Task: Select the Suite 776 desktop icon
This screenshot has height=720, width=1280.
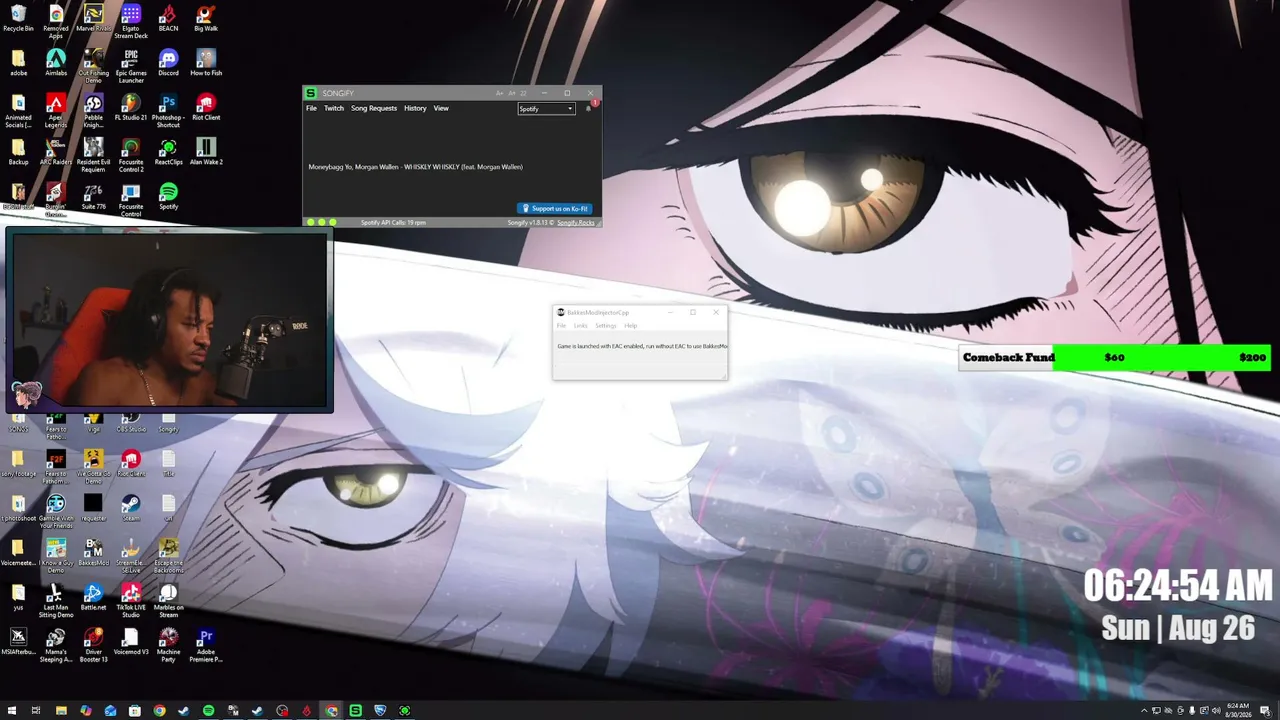Action: 93,196
